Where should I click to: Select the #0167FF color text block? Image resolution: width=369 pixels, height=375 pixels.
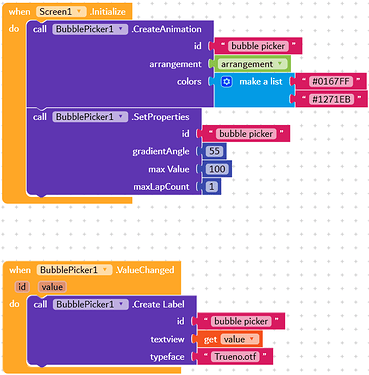[x=331, y=81]
